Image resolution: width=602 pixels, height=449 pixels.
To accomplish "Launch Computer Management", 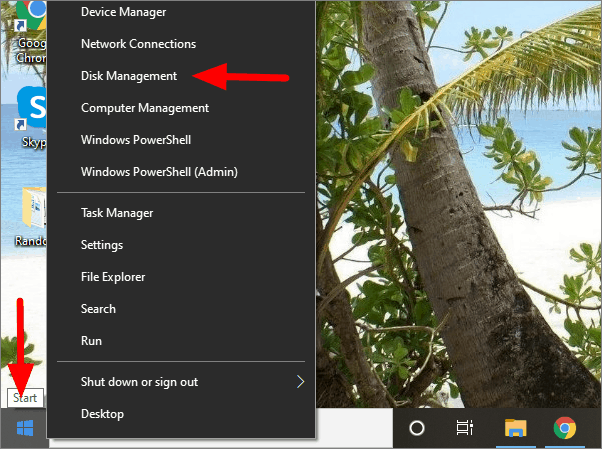I will tap(181, 108).
